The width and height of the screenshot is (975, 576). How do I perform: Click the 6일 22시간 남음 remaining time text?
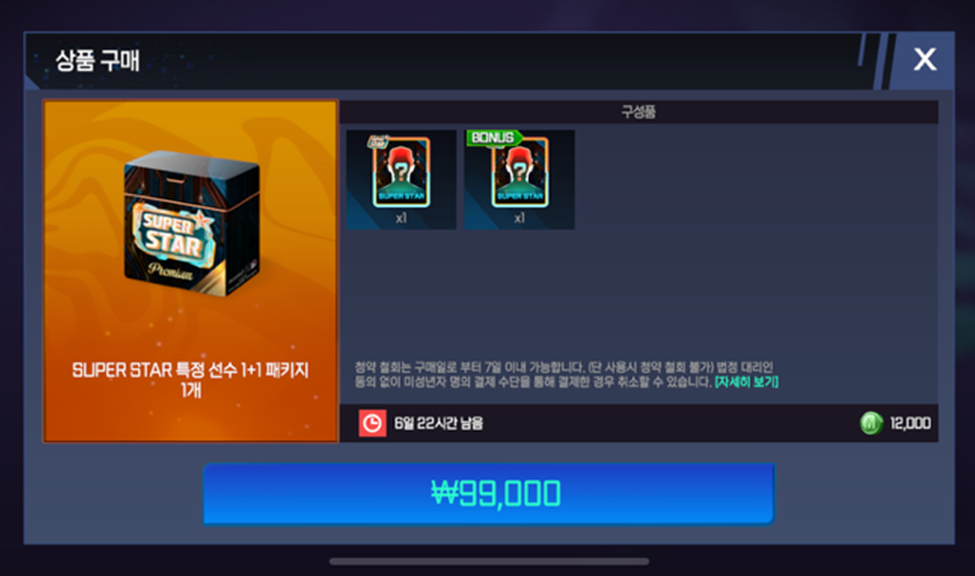coord(438,424)
